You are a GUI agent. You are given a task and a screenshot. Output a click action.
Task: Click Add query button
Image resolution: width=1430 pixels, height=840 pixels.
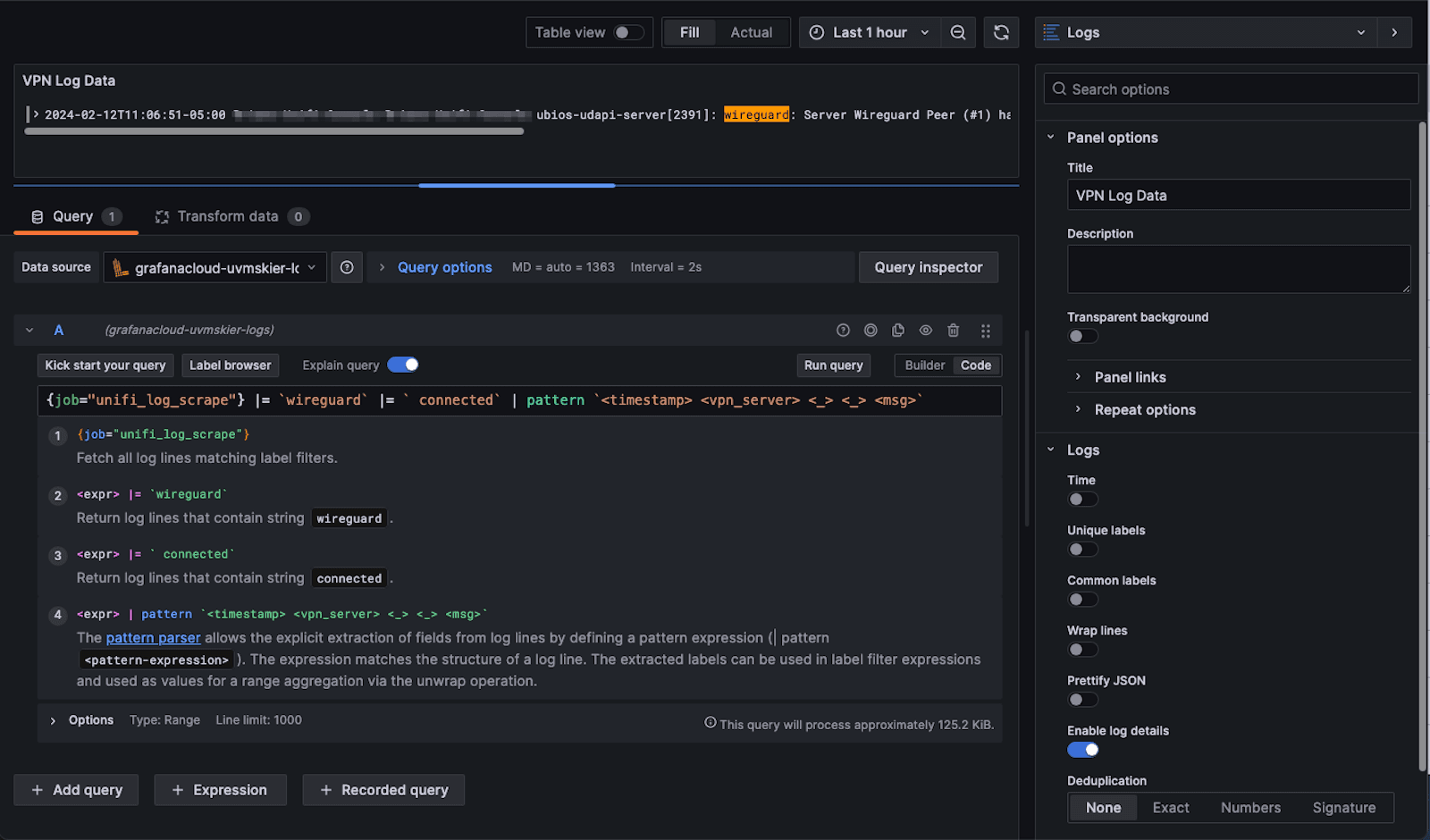76,790
